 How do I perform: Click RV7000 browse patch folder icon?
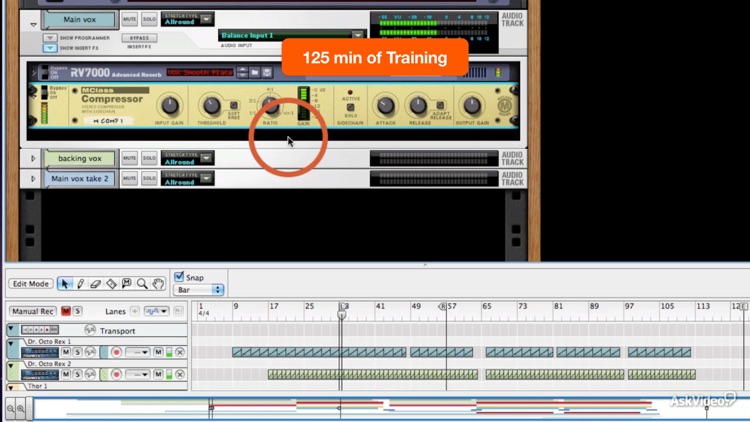[255, 72]
